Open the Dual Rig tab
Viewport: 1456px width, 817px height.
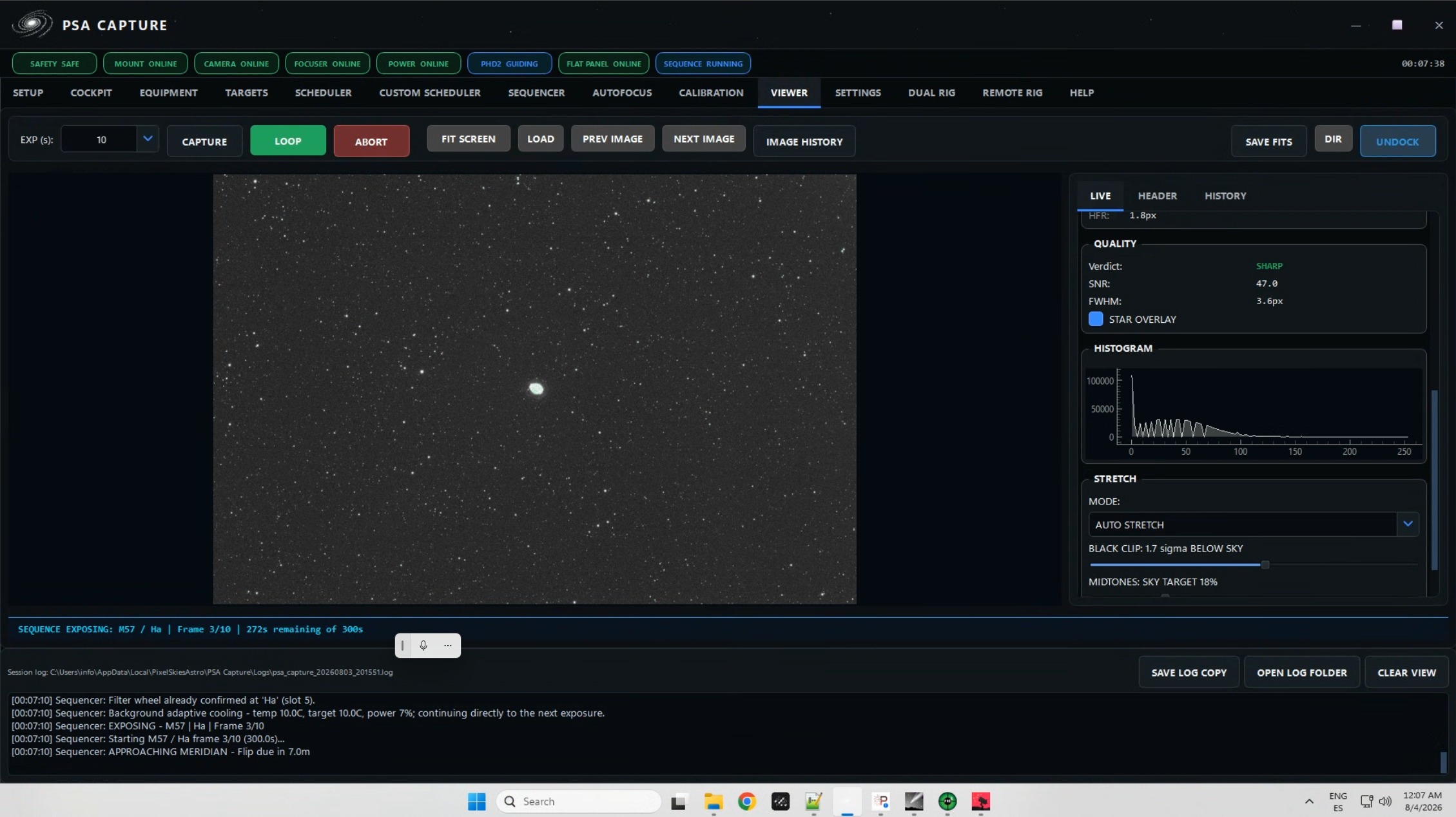pyautogui.click(x=931, y=93)
